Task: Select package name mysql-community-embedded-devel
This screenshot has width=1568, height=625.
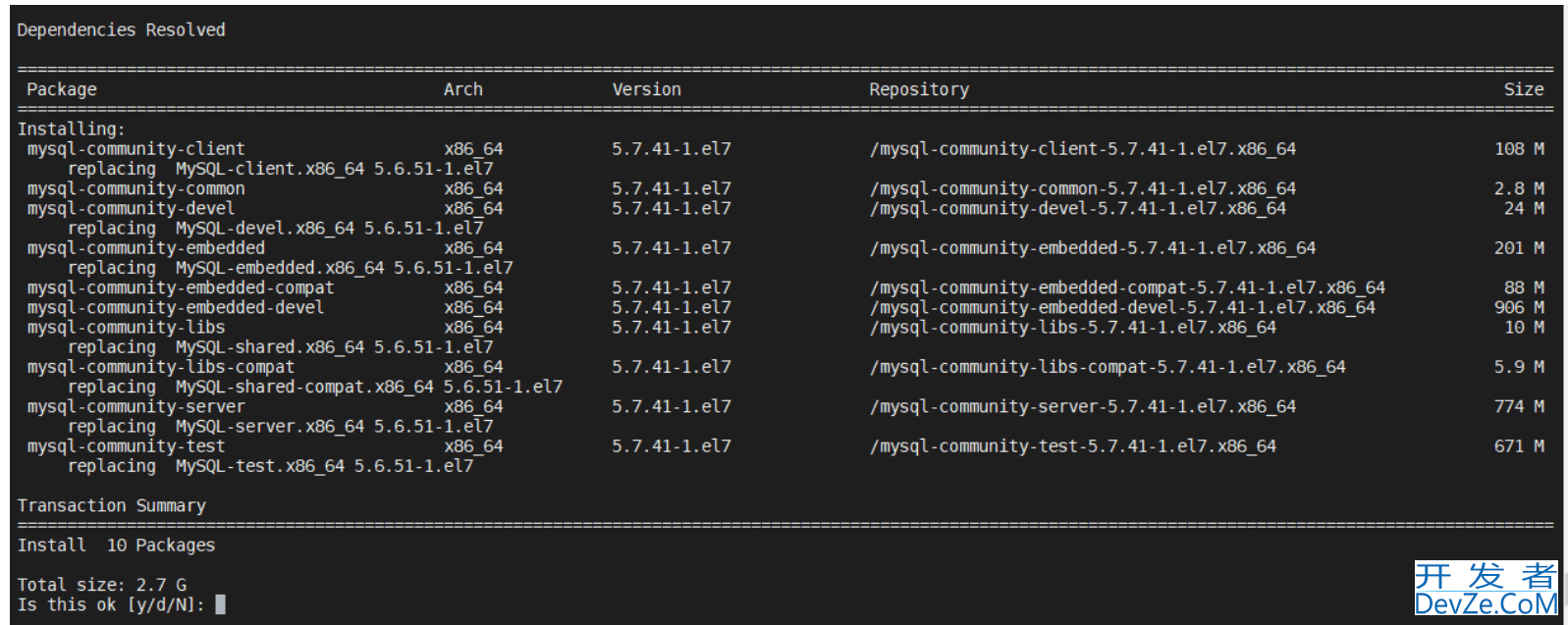Action: point(176,307)
